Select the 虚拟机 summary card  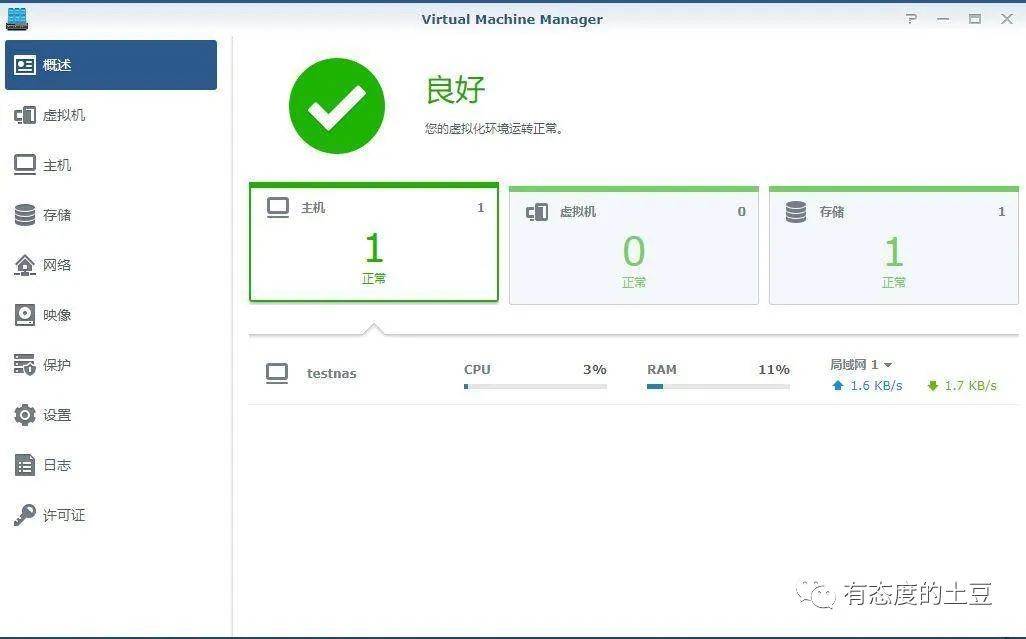coord(633,245)
